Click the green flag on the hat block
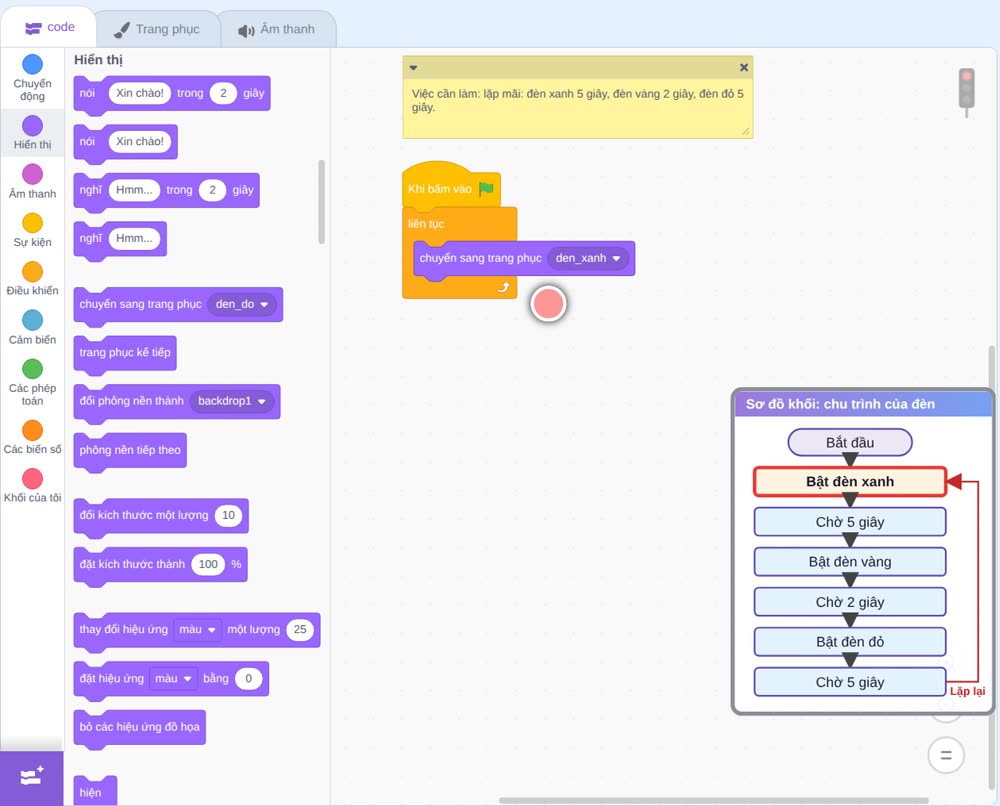1000x806 pixels. point(486,189)
